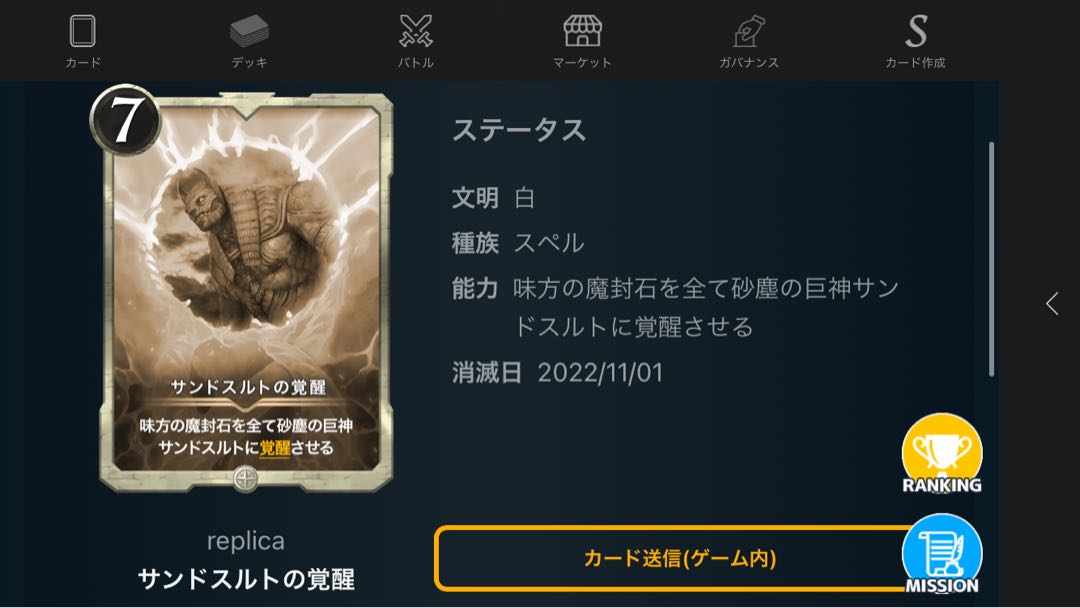Click the replica label under card
The image size is (1080, 608).
pyautogui.click(x=246, y=541)
